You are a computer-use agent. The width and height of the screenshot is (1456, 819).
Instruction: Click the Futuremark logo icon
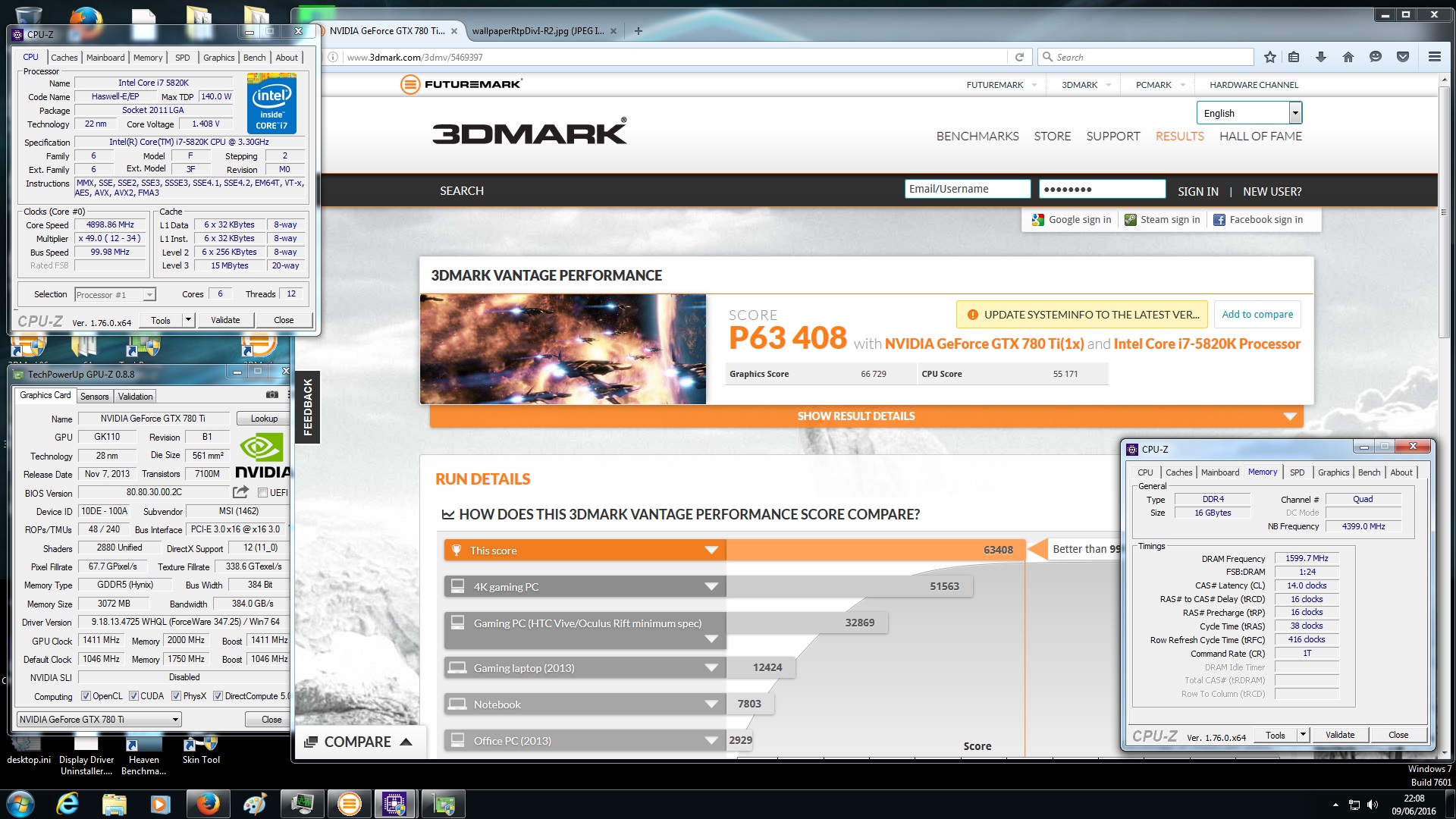click(x=410, y=84)
